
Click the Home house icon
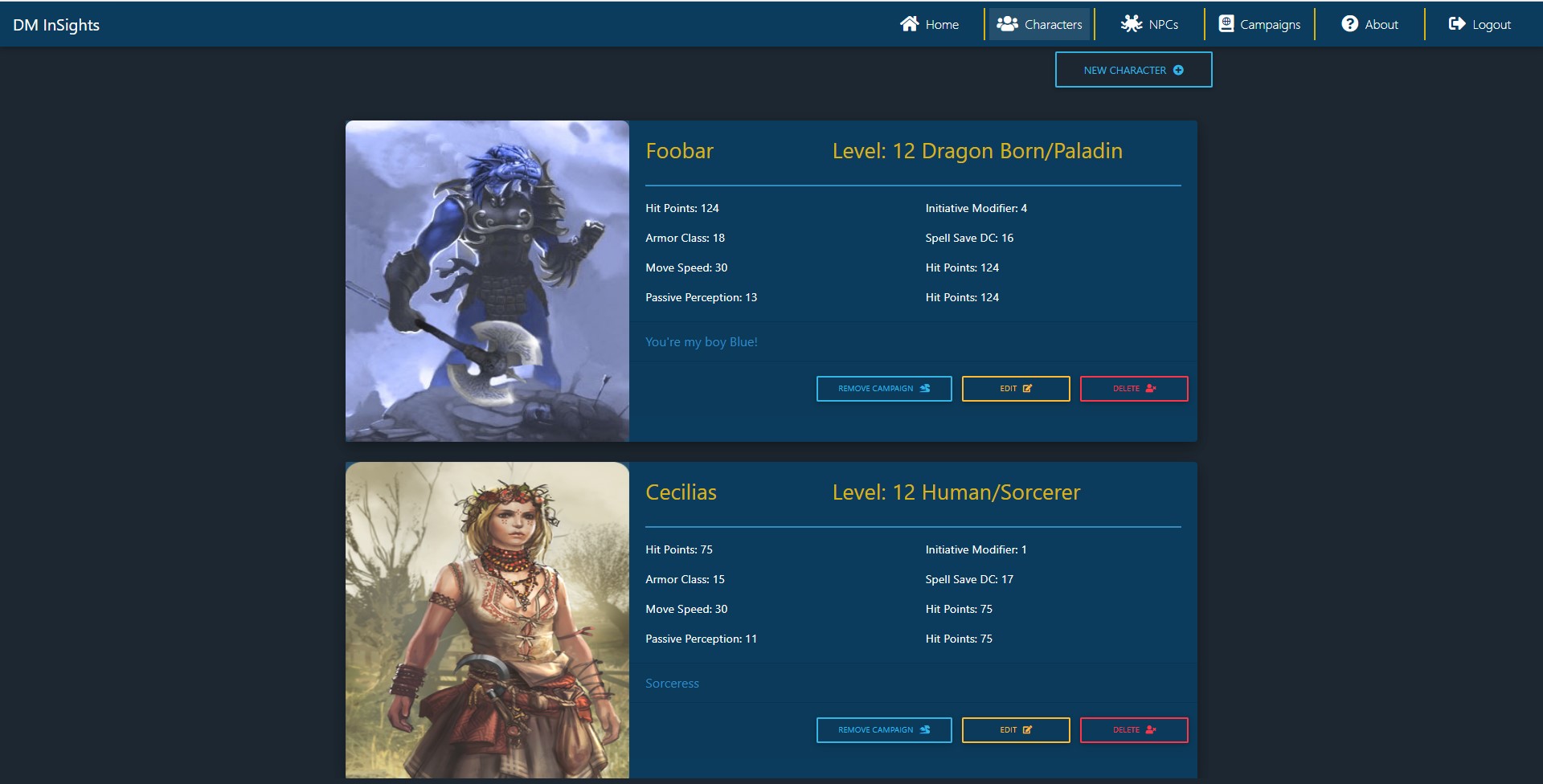pyautogui.click(x=909, y=24)
